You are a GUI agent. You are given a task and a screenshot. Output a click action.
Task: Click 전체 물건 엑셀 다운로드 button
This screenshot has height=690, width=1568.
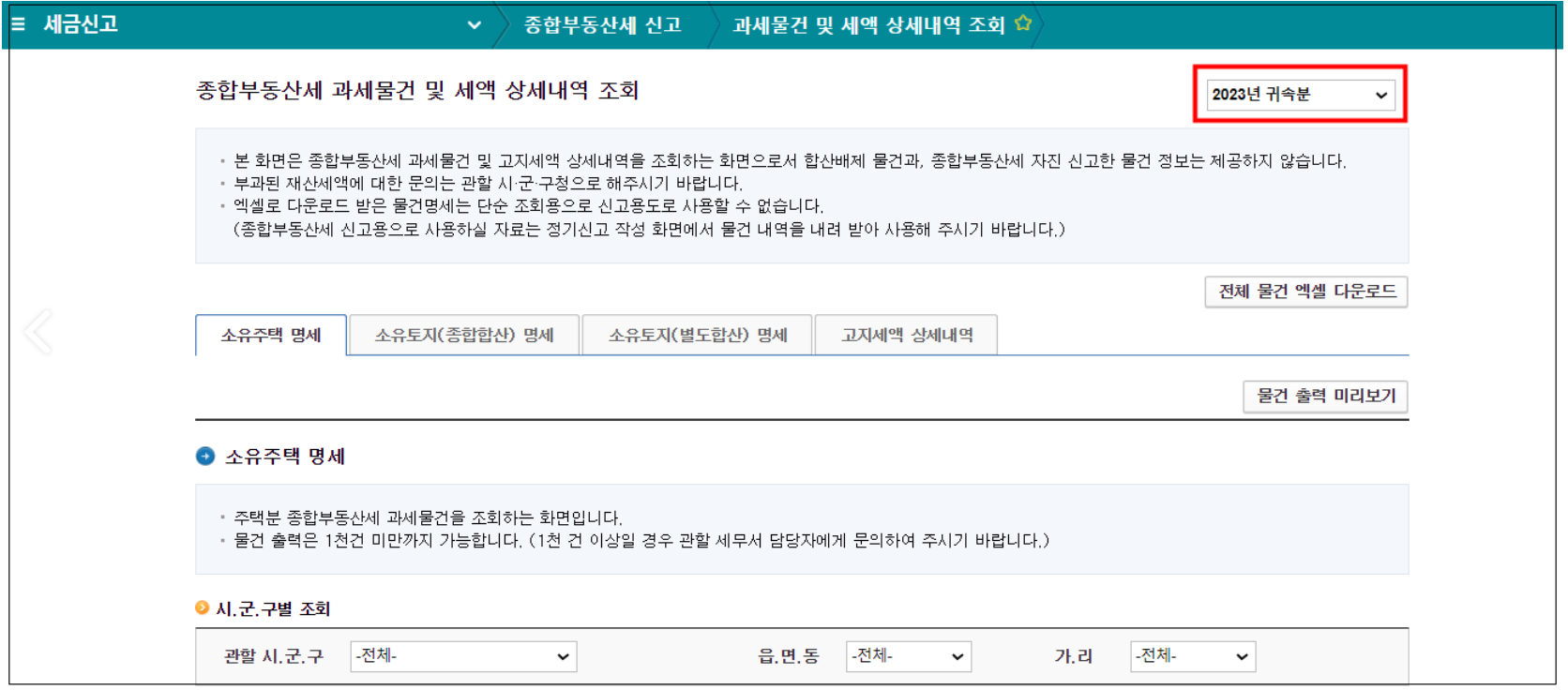[x=1306, y=292]
